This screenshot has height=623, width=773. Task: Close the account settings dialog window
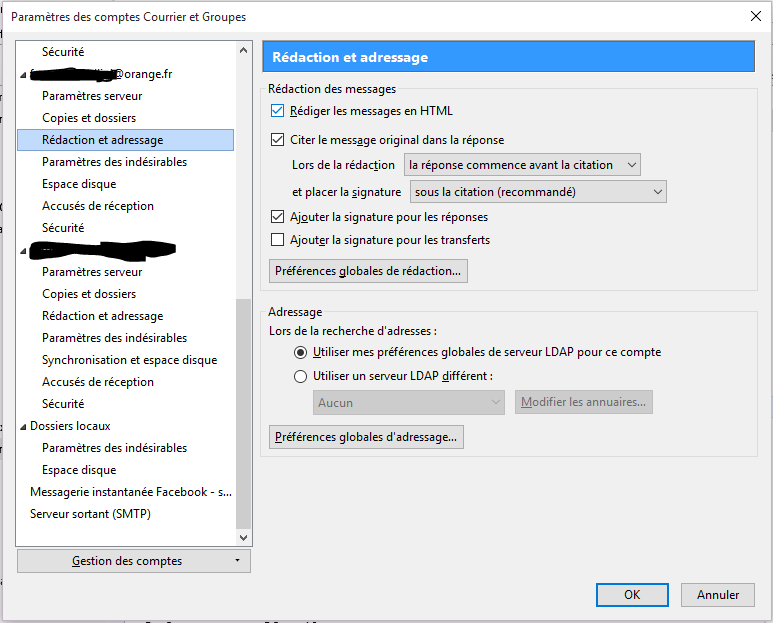point(755,16)
